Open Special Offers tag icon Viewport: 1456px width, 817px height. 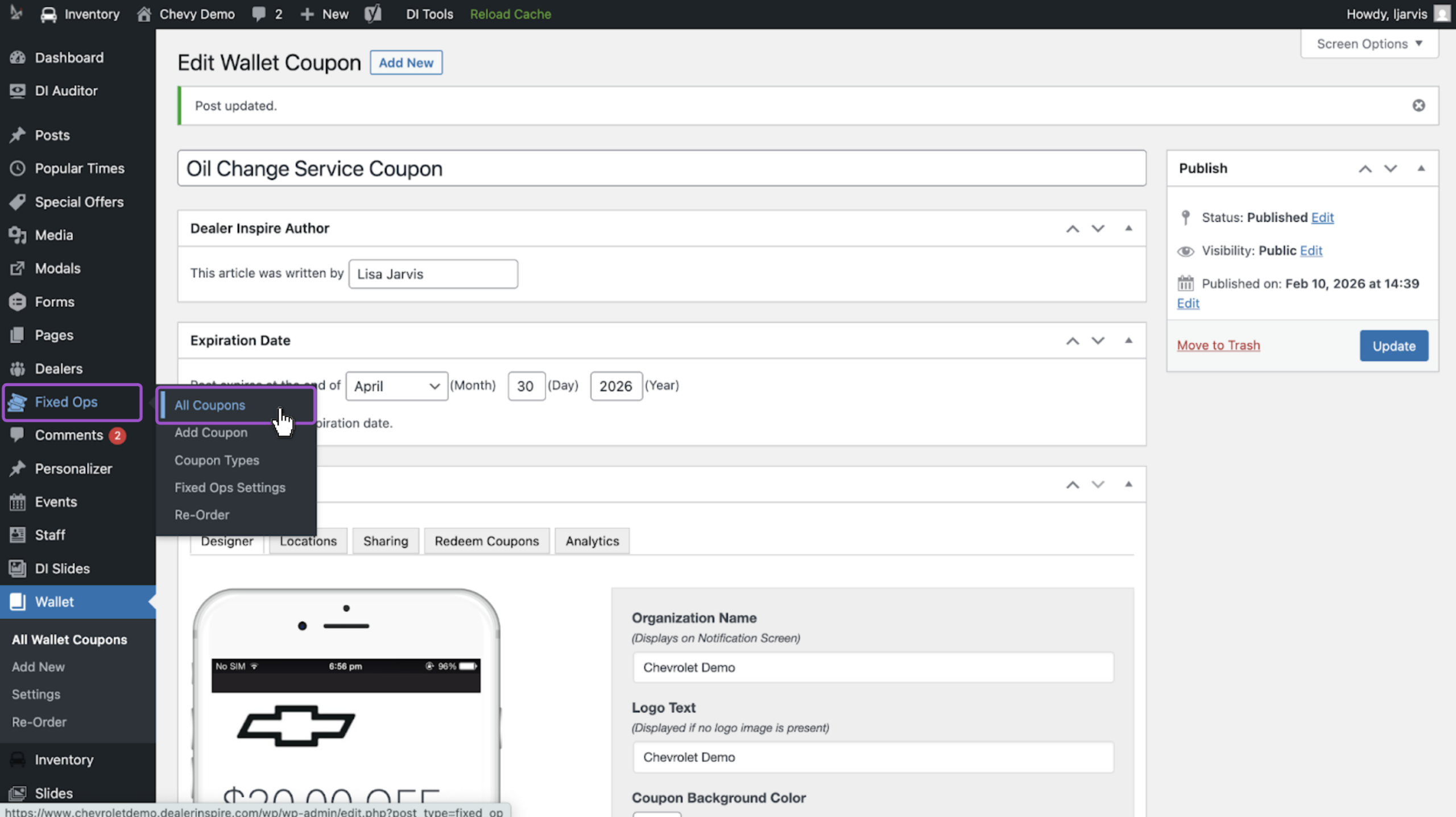tap(18, 202)
